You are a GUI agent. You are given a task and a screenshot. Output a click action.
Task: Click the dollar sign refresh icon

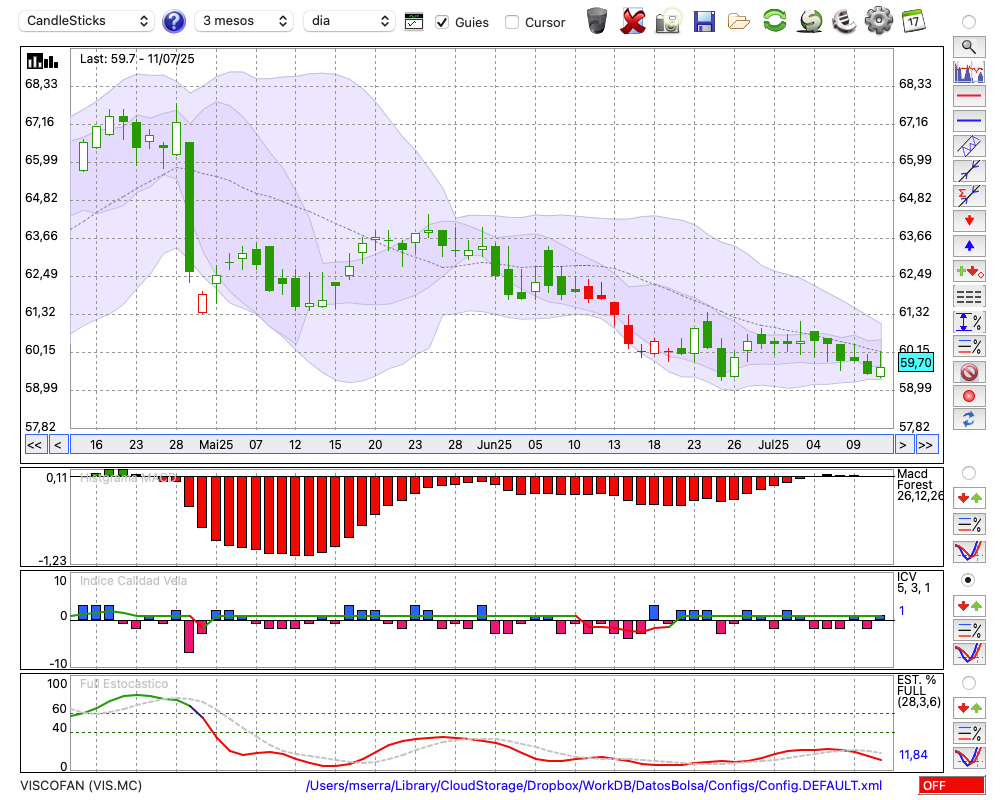click(810, 21)
